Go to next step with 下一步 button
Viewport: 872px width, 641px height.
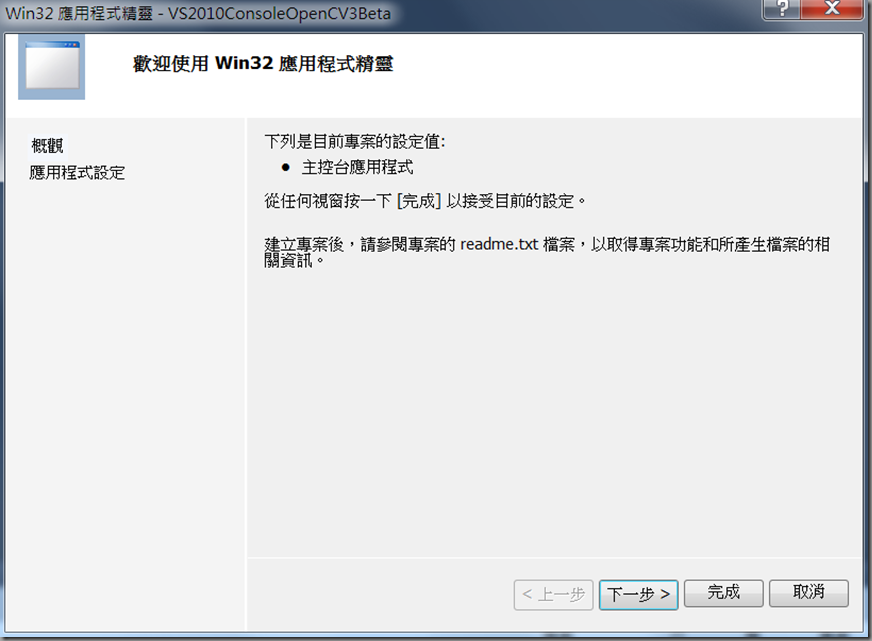click(x=638, y=594)
